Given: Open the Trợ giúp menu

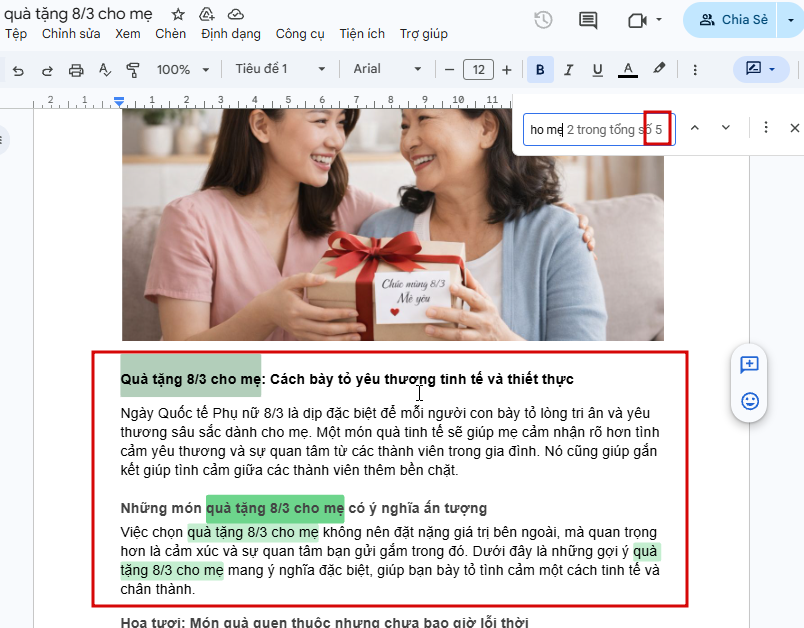Looking at the screenshot, I should [x=424, y=34].
